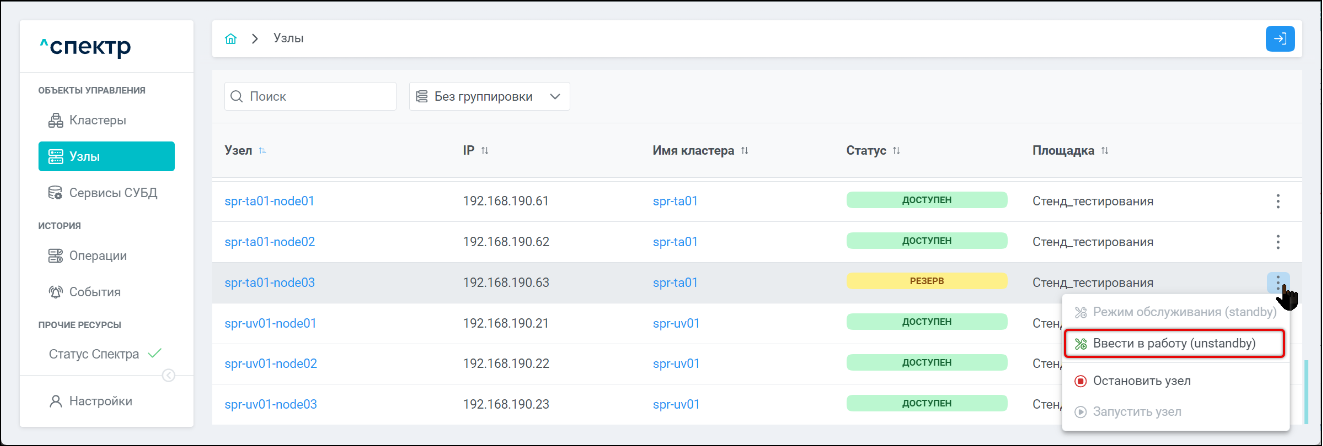Open Настройки in sidebar

click(x=100, y=401)
